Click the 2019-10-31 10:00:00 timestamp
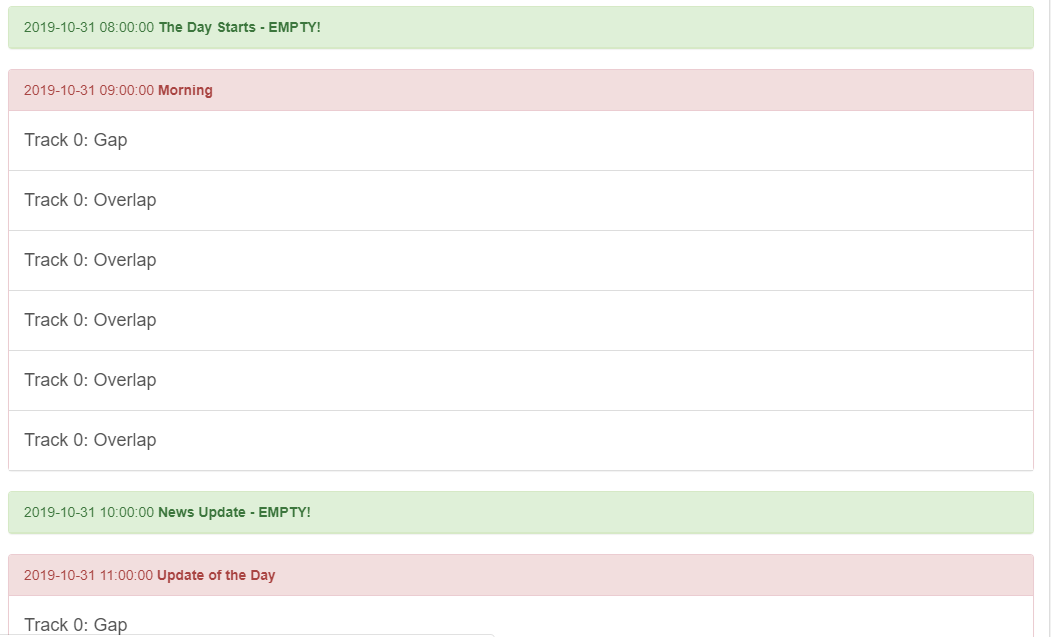 89,512
